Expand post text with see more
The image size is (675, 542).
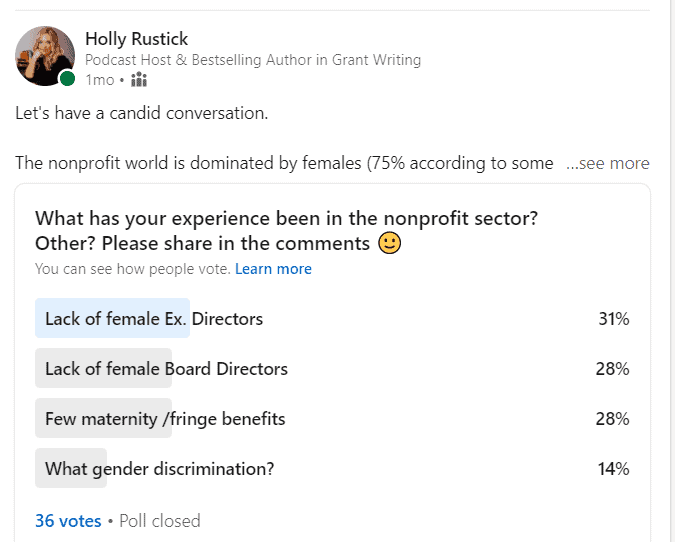[607, 163]
